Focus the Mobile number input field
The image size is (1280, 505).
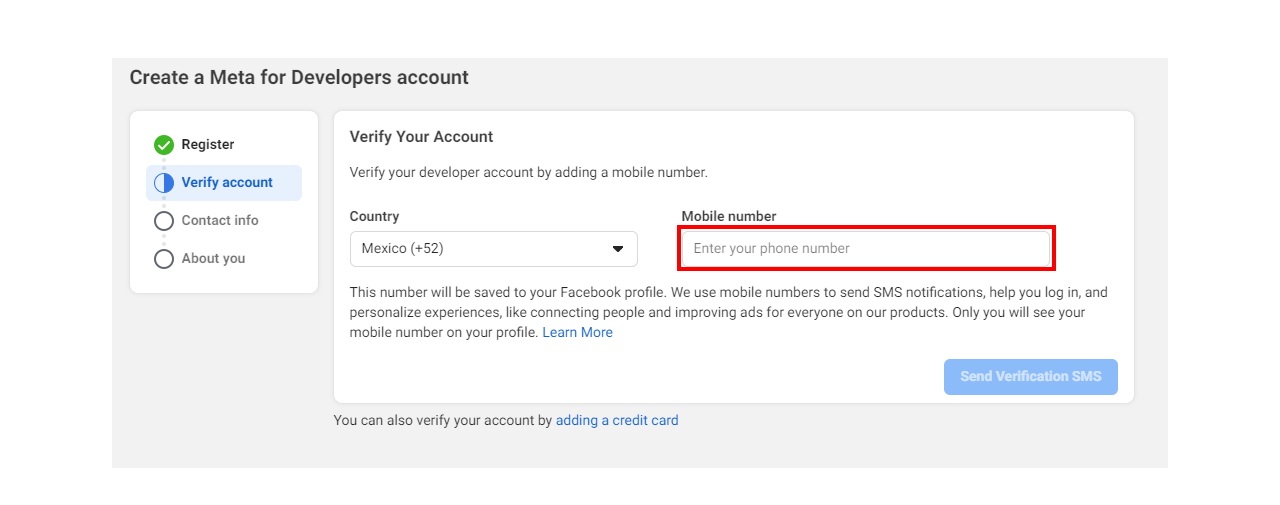click(866, 249)
